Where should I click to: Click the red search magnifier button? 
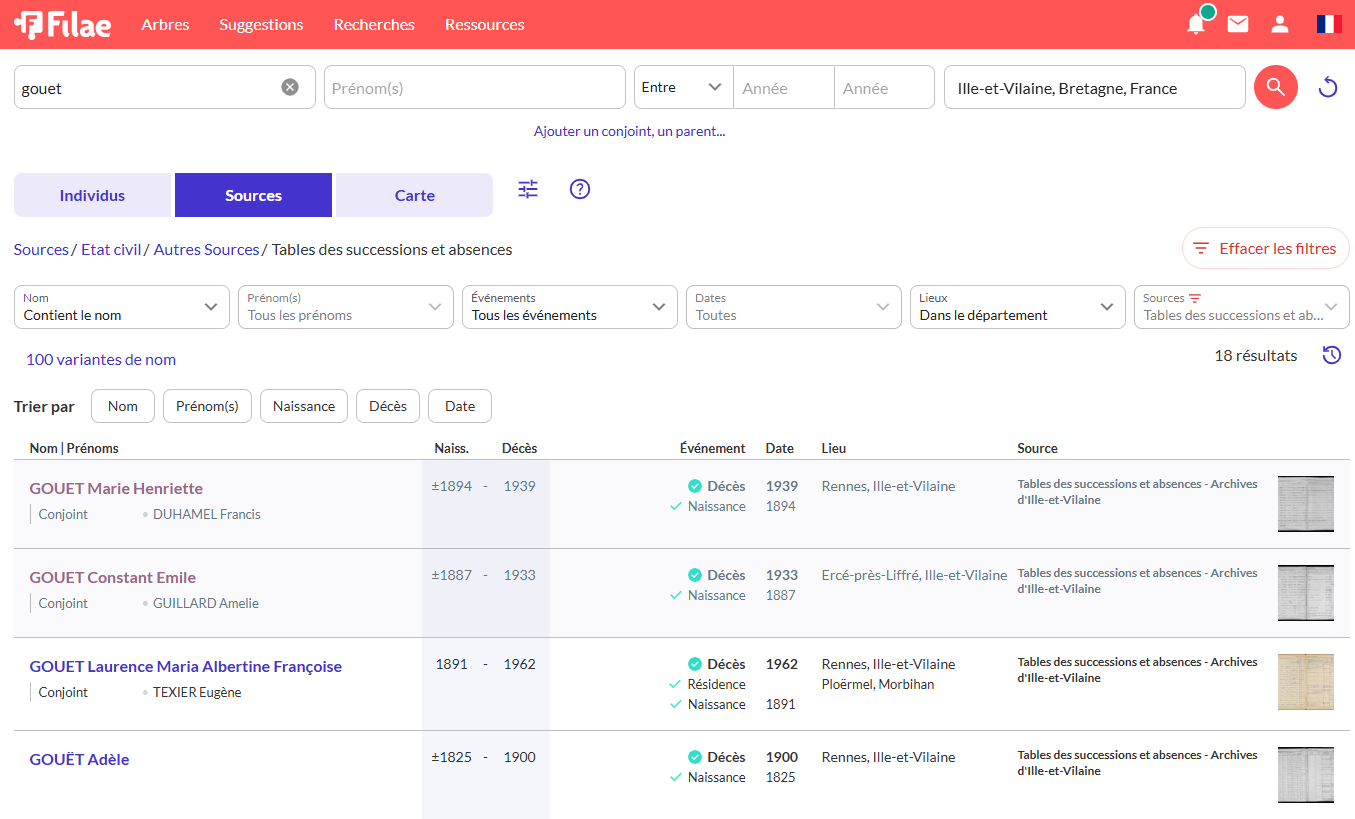pyautogui.click(x=1275, y=87)
